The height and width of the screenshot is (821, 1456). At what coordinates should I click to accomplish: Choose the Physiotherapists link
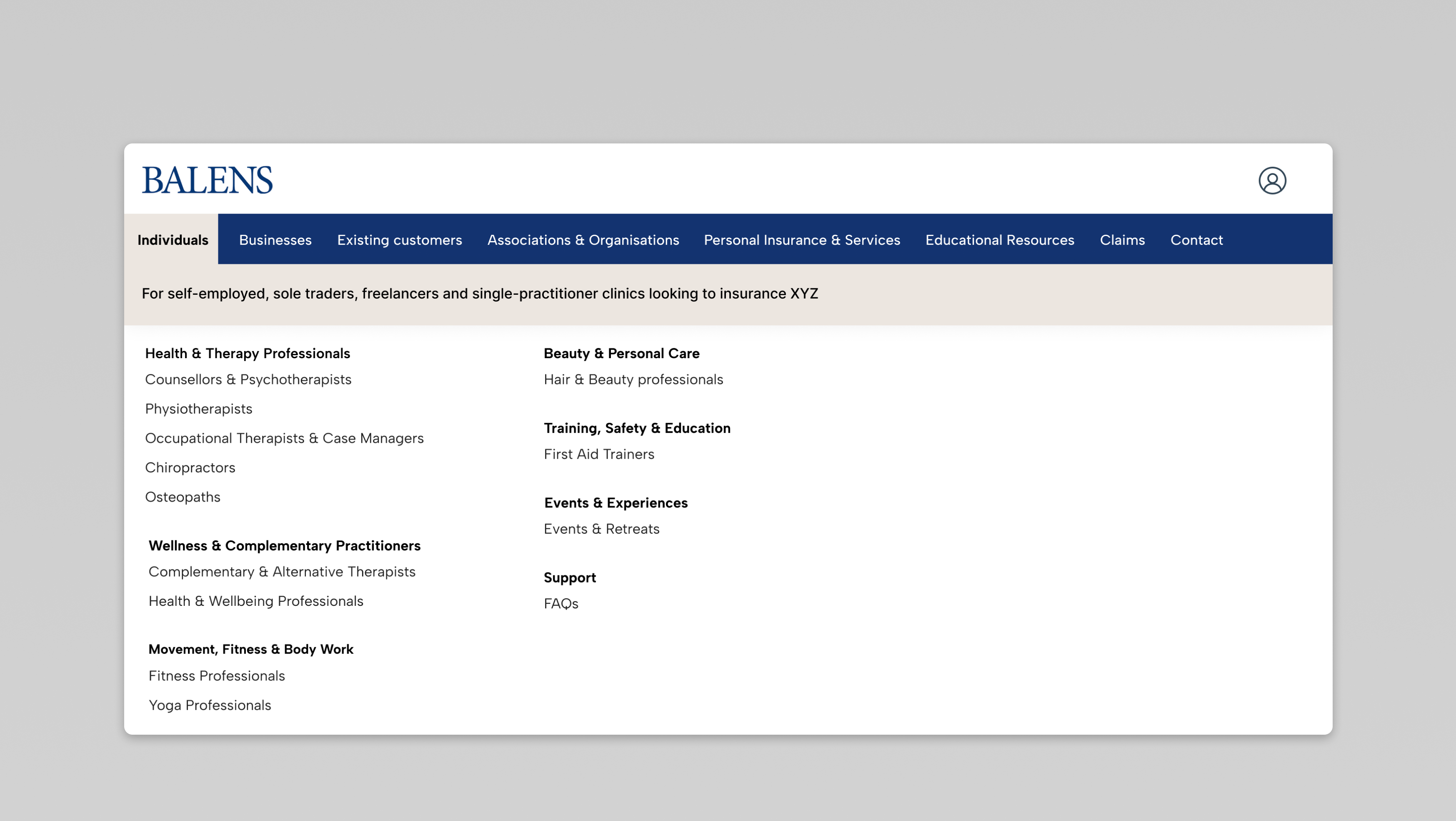(x=198, y=409)
